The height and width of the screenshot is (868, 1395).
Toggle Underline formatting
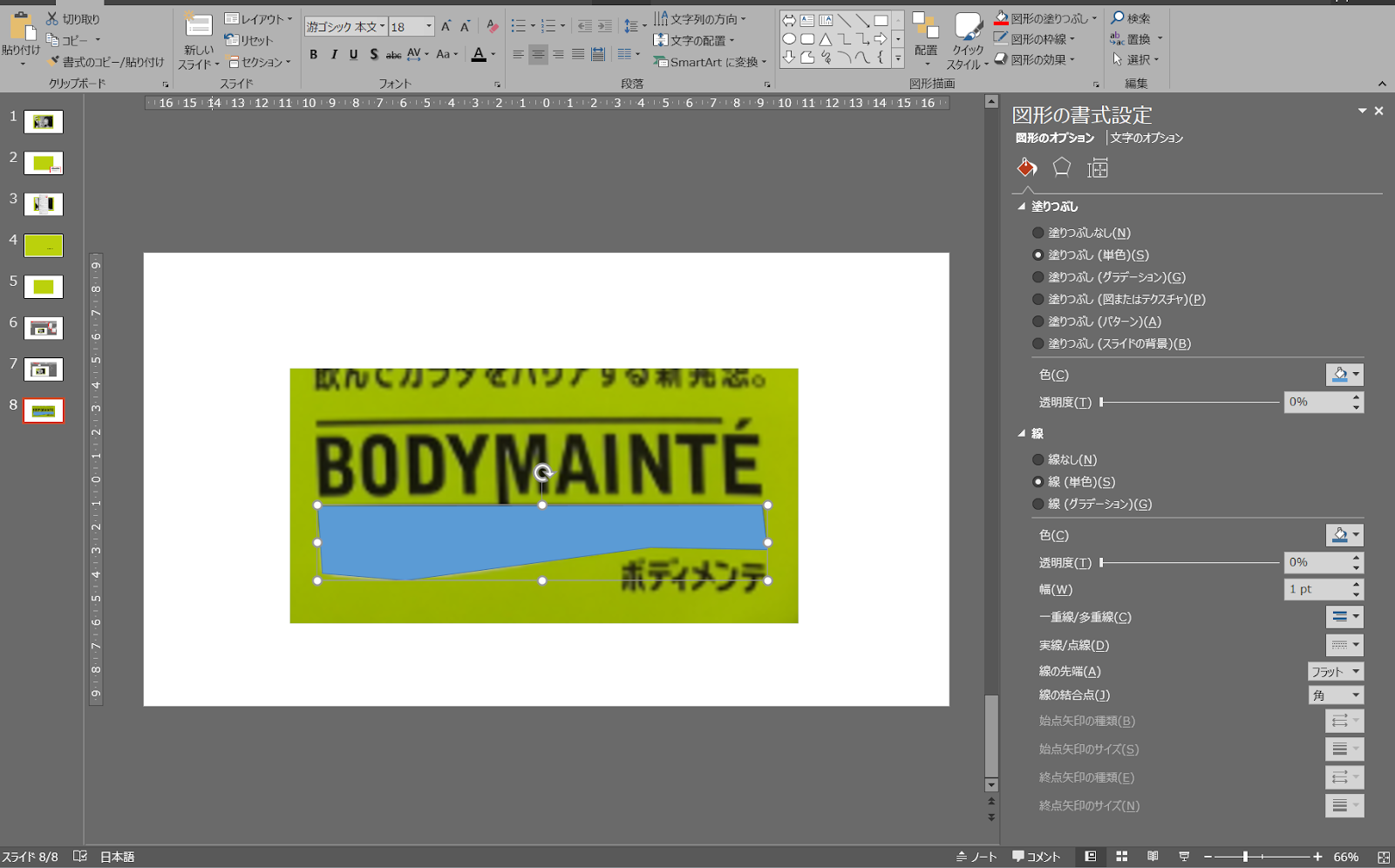point(353,54)
